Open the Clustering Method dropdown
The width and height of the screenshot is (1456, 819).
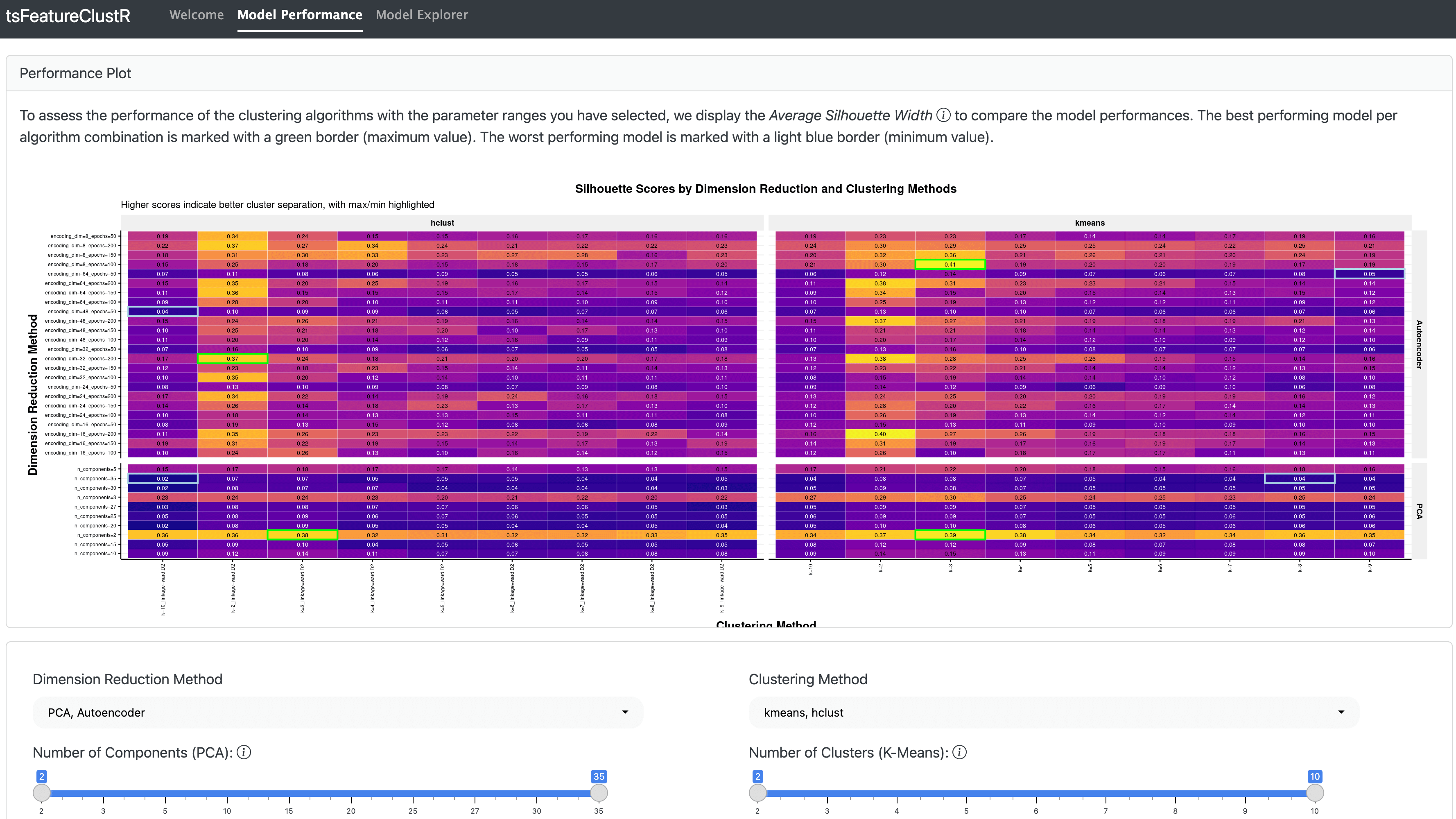pyautogui.click(x=1054, y=712)
